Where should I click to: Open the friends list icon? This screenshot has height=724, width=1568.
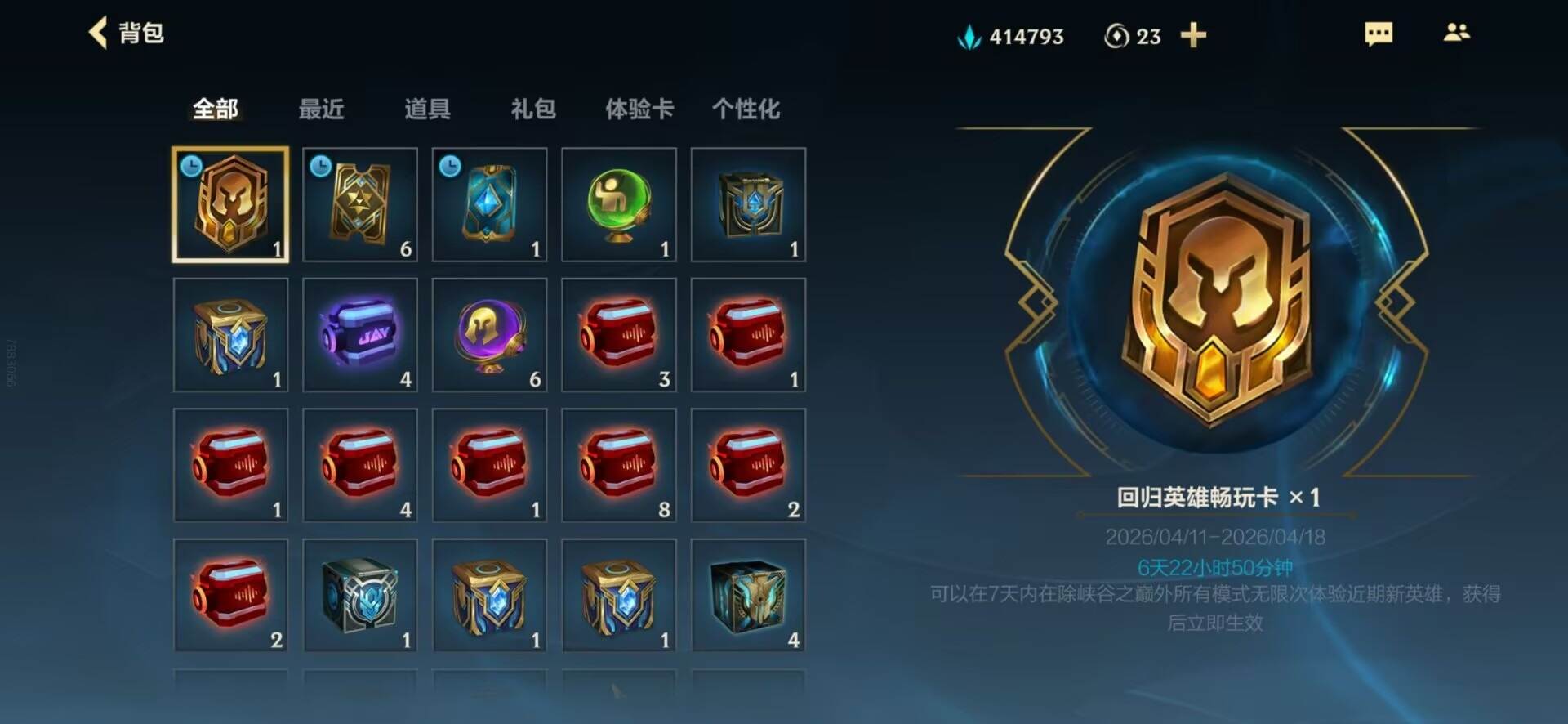[1457, 33]
